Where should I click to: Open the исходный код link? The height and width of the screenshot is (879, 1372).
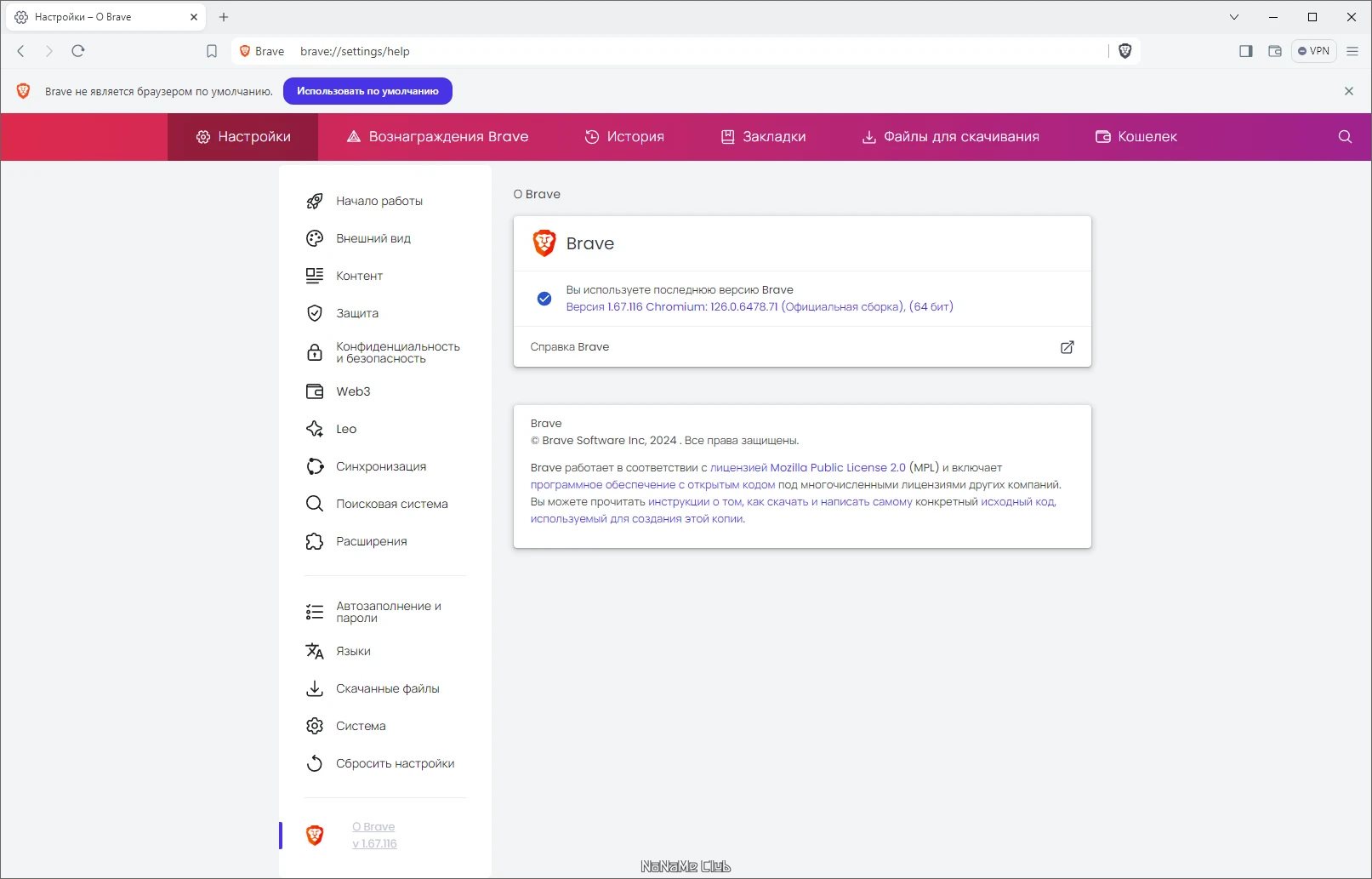click(1018, 502)
